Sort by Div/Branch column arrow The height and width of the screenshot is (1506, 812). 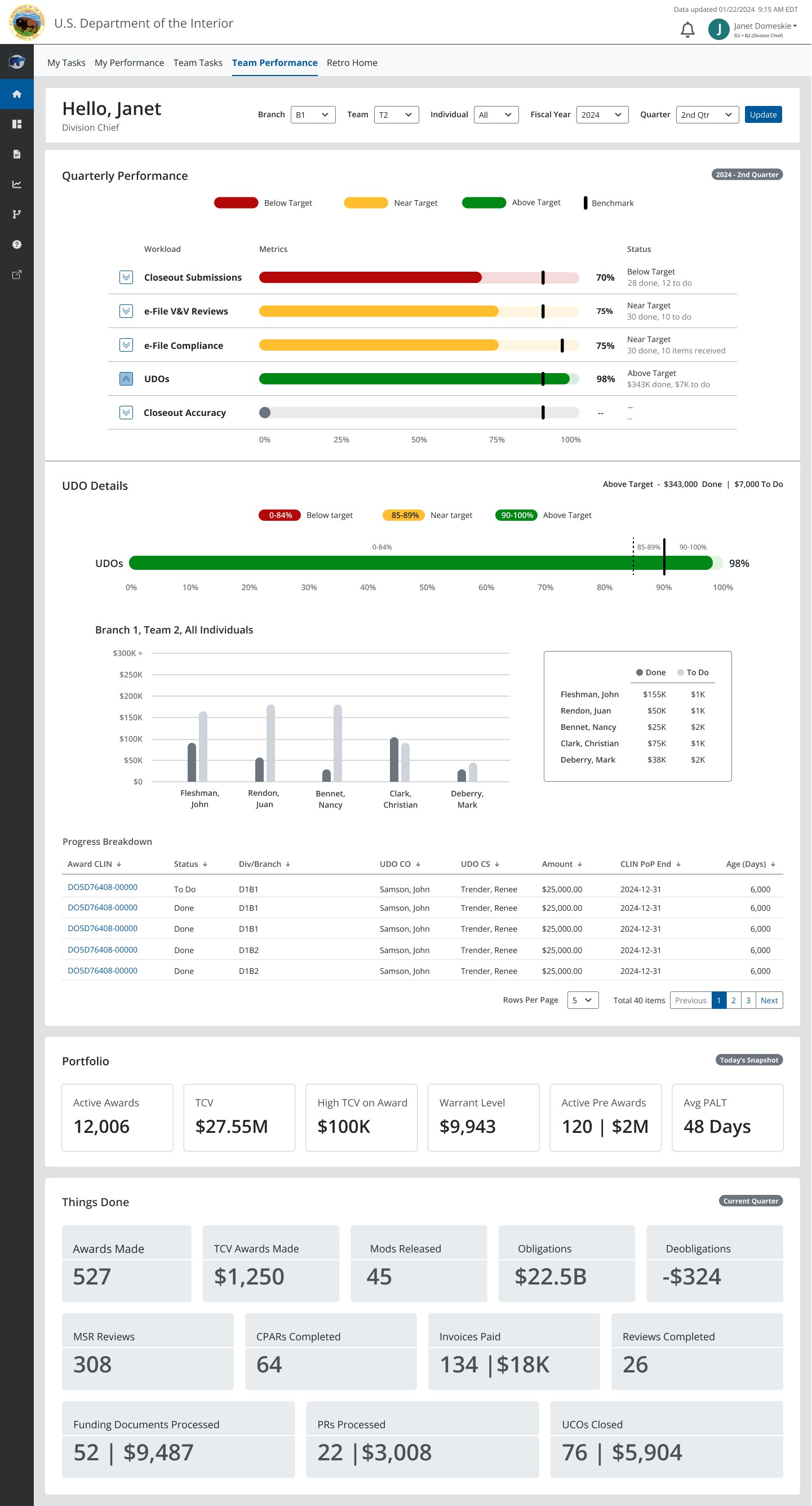pos(288,864)
